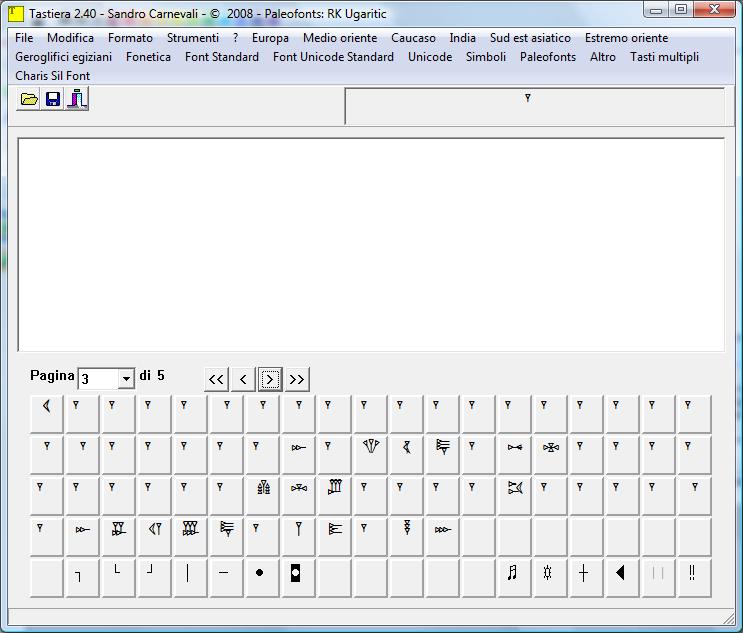The height and width of the screenshot is (633, 743).
Task: Click the magenta-blue toolbar icon beside Save
Action: point(76,99)
